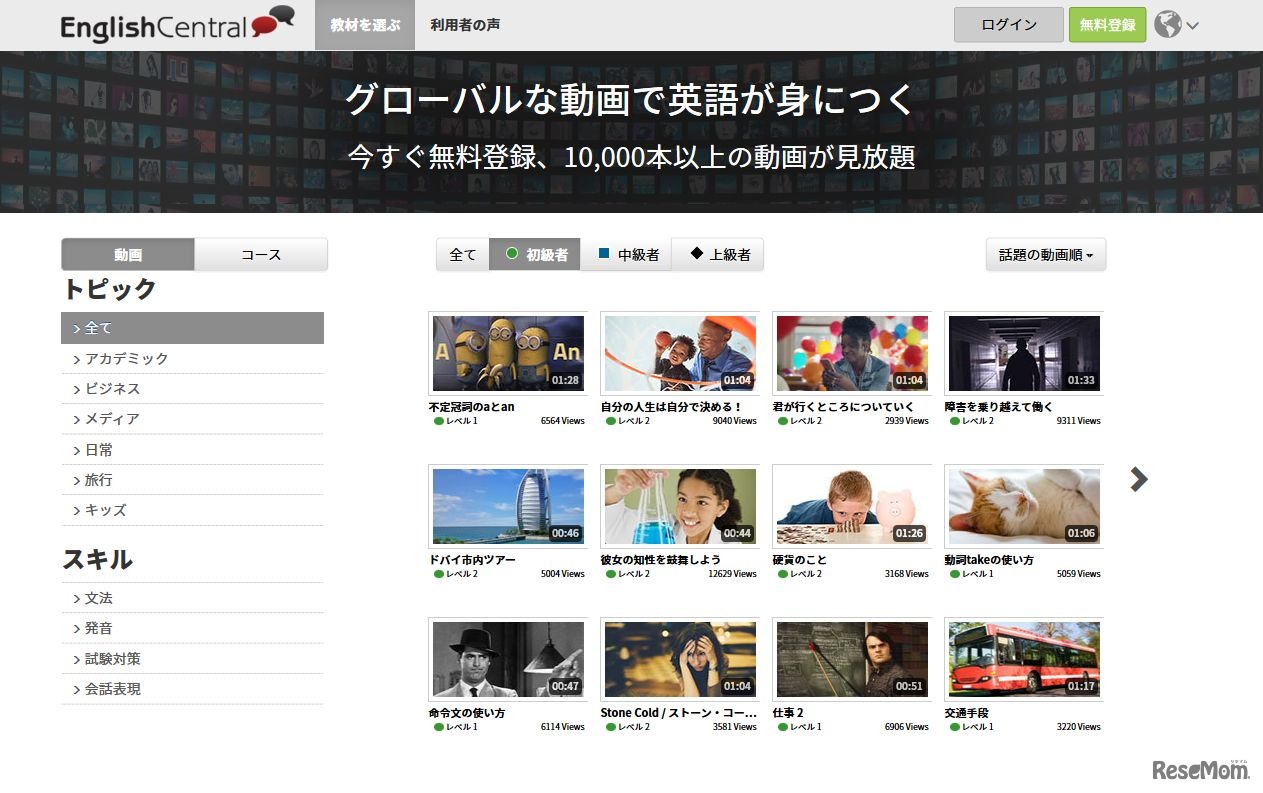Click the green 無料登録 button
Screen dimensions: 1263x793
(1107, 25)
